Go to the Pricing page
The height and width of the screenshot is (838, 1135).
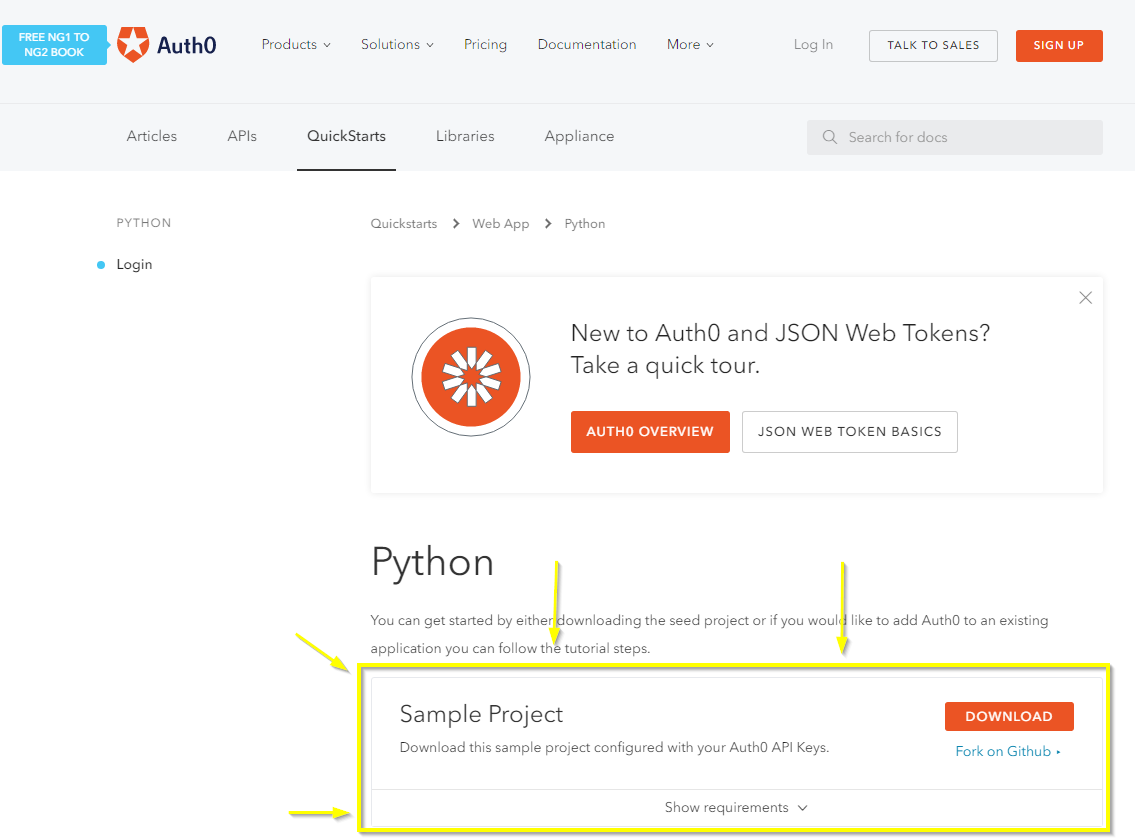click(485, 44)
